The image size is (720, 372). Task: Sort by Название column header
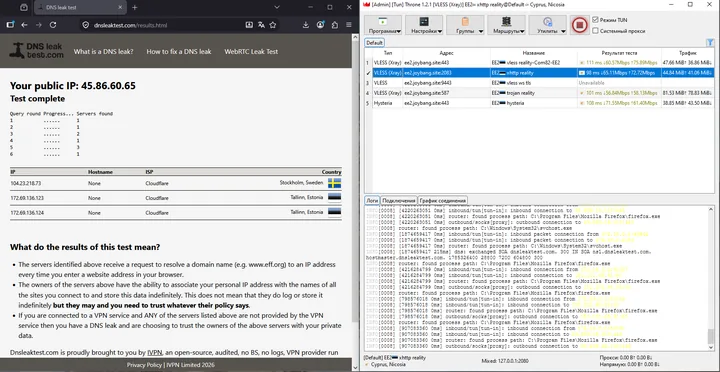coord(534,53)
